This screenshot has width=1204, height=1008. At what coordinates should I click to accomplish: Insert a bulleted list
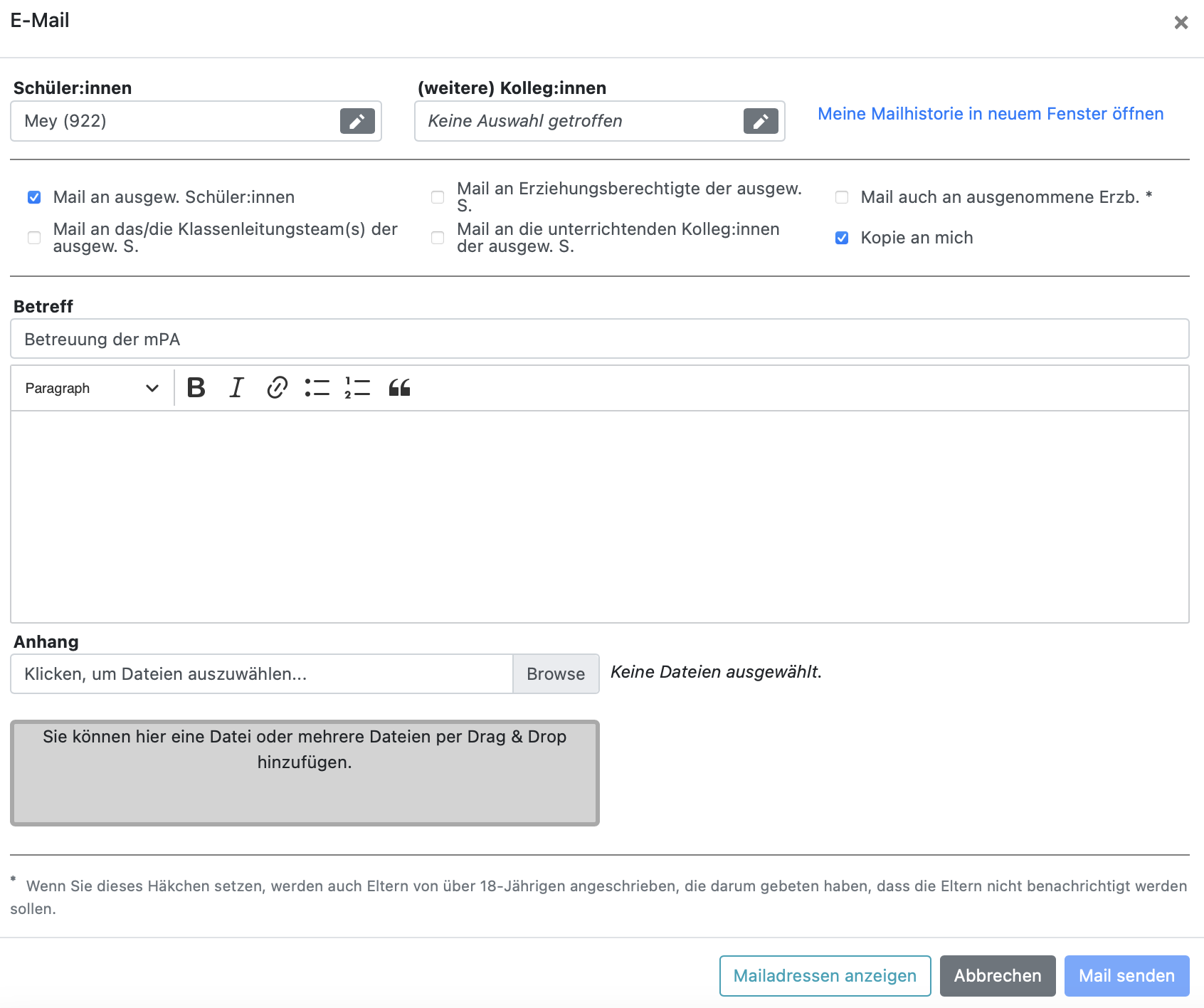pyautogui.click(x=317, y=388)
